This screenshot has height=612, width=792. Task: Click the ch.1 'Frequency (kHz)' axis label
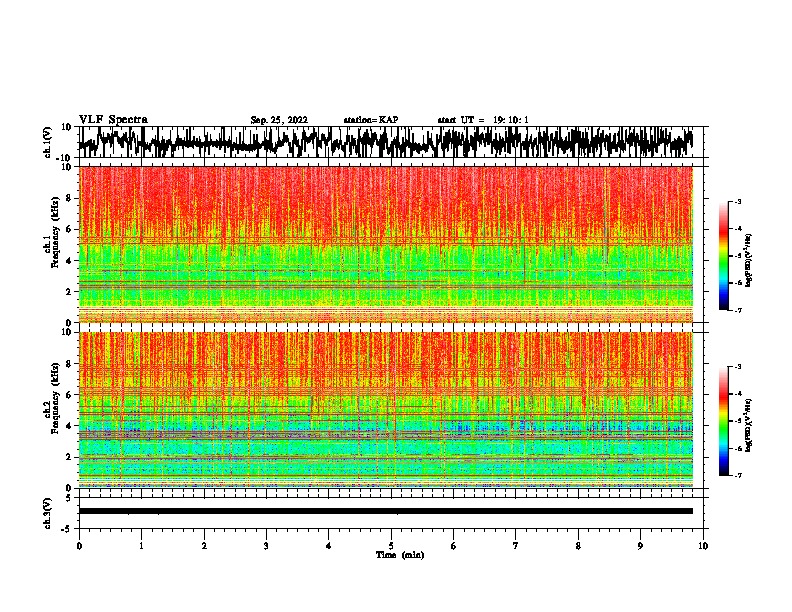click(55, 233)
